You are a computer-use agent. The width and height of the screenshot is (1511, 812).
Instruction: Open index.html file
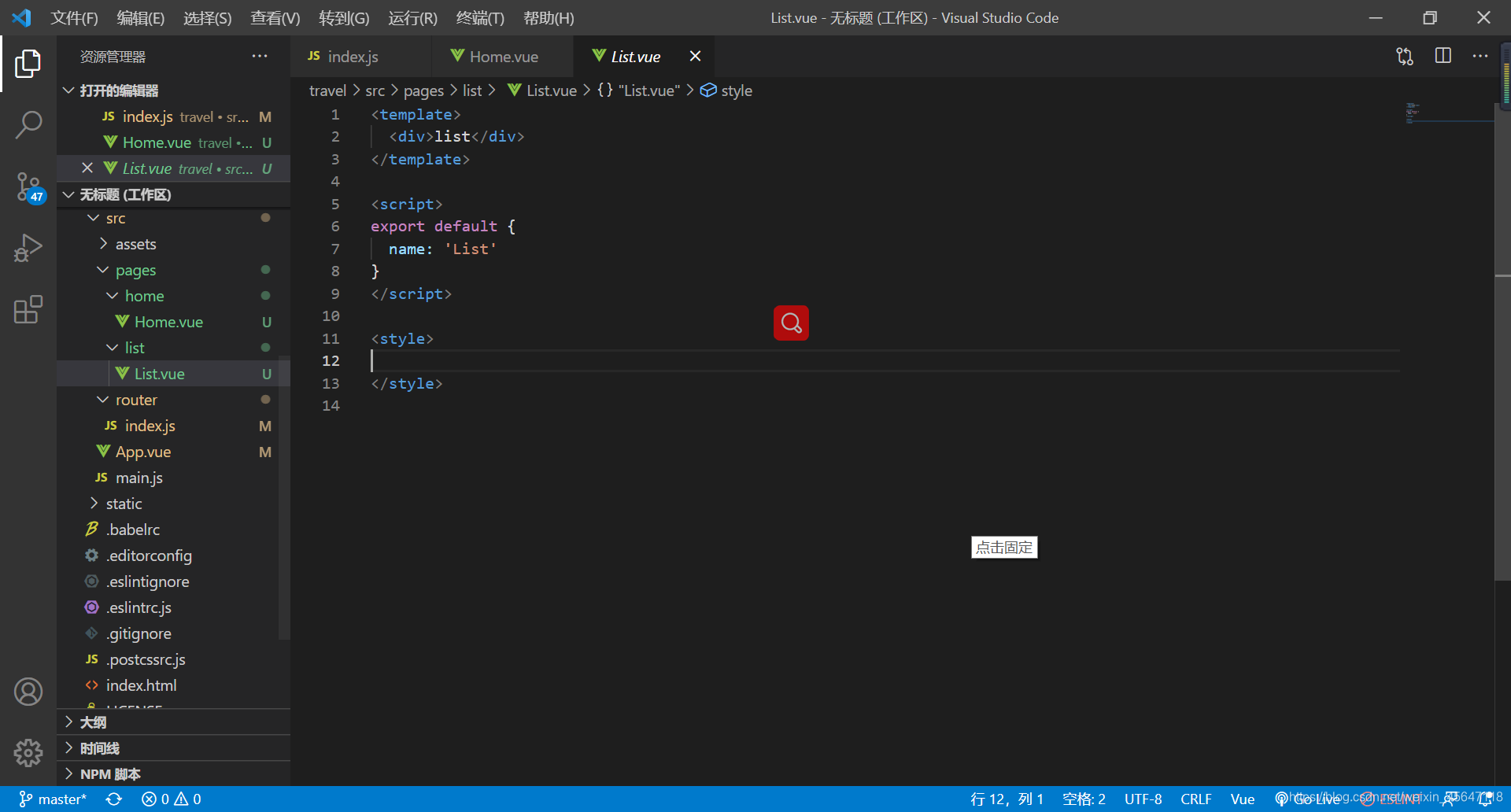tap(173, 685)
